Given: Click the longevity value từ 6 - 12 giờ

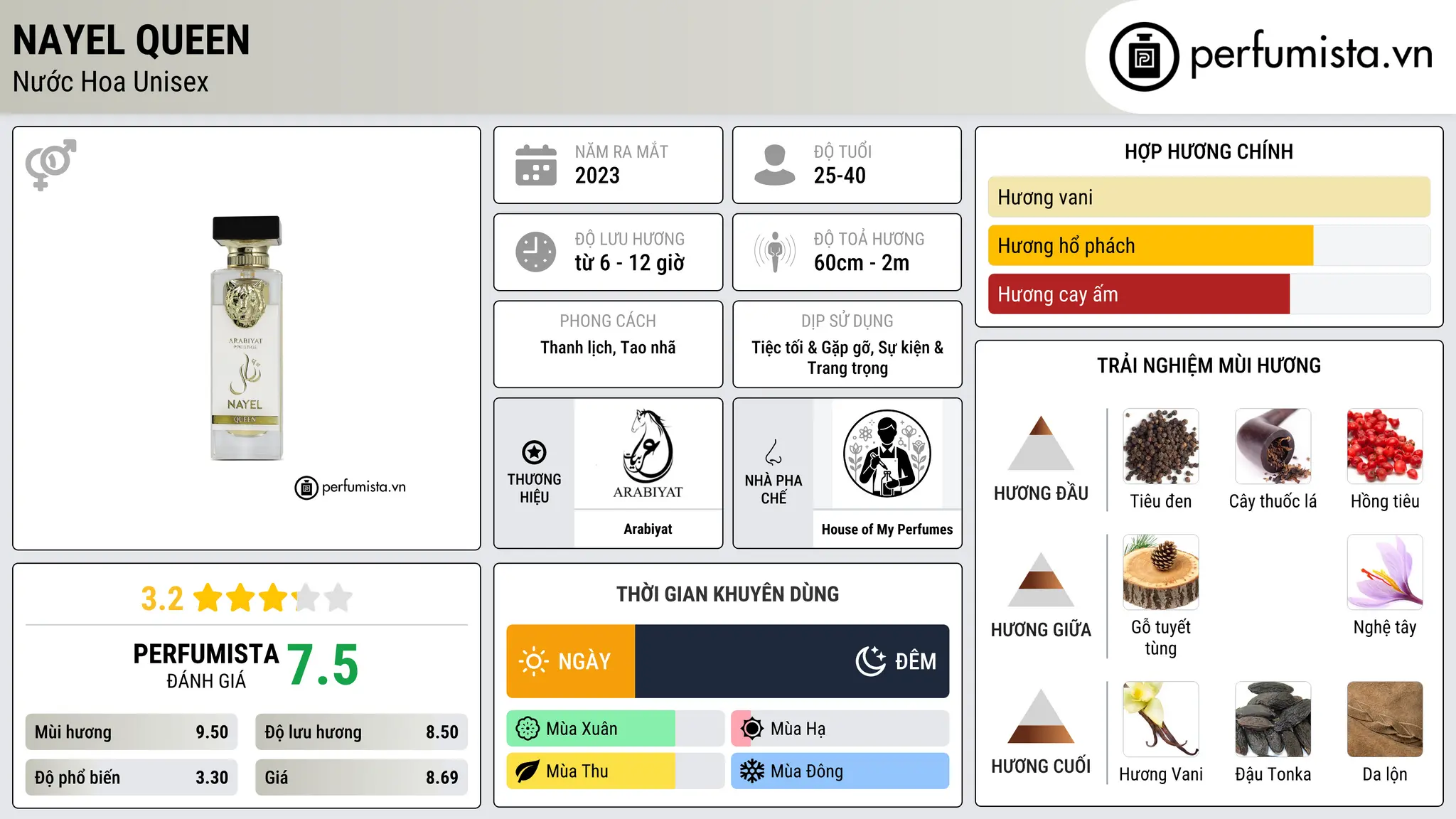Looking at the screenshot, I should click(630, 263).
